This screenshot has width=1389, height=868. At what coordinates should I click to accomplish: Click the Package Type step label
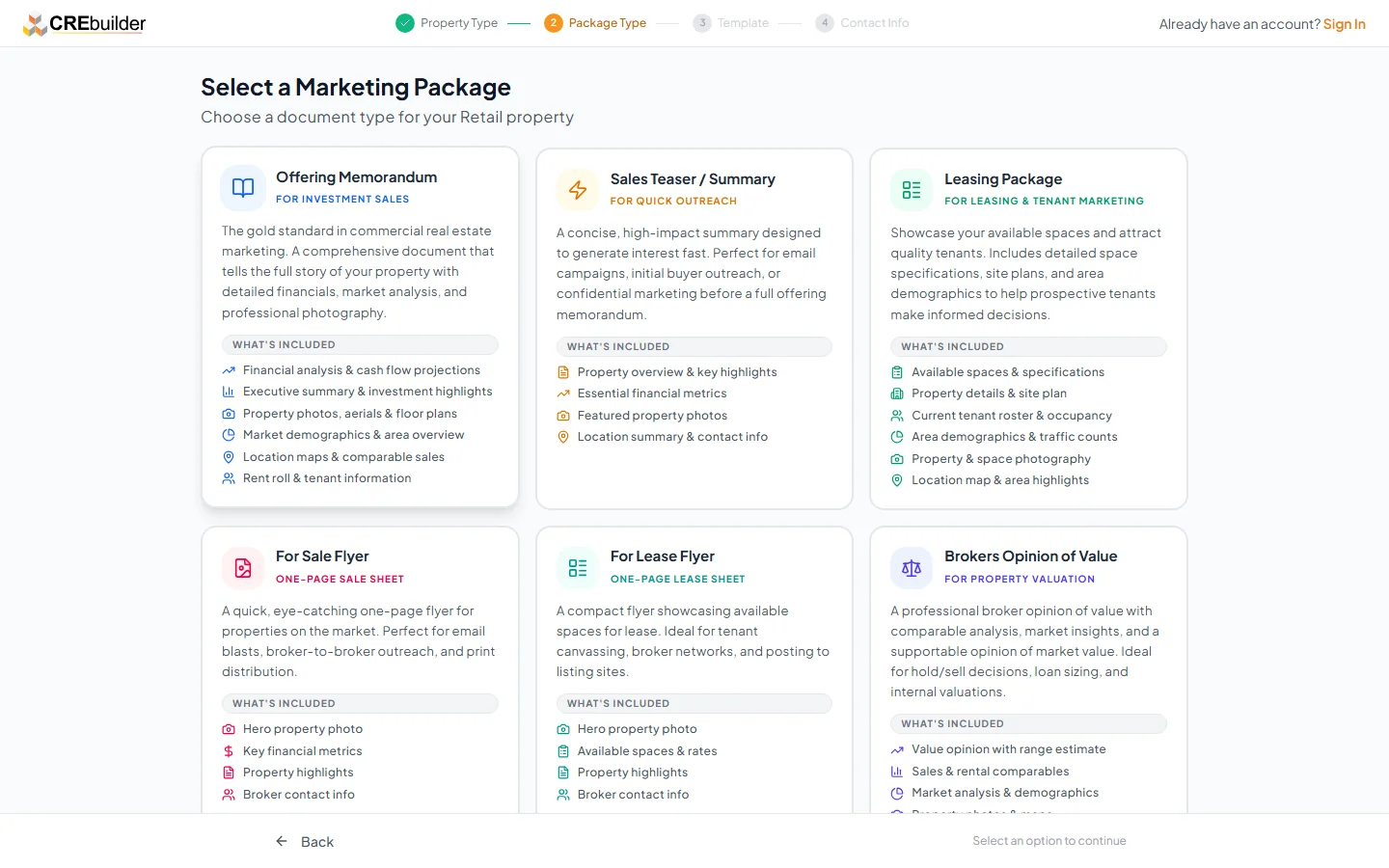608,21
